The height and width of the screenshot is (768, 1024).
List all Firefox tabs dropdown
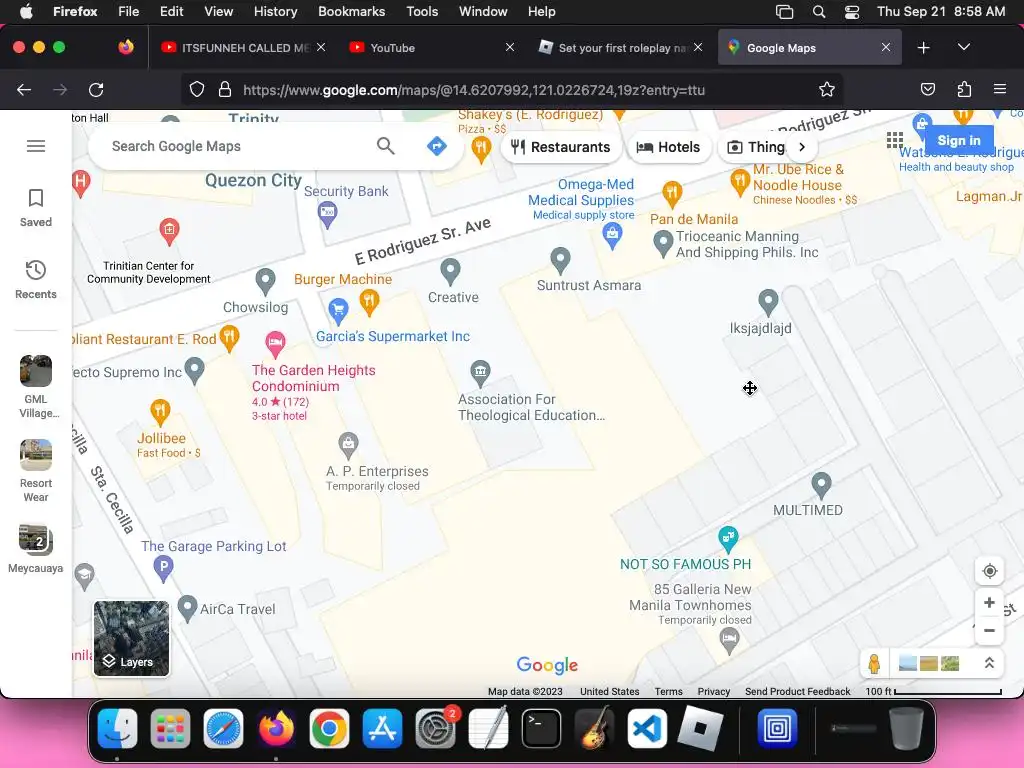tap(963, 47)
